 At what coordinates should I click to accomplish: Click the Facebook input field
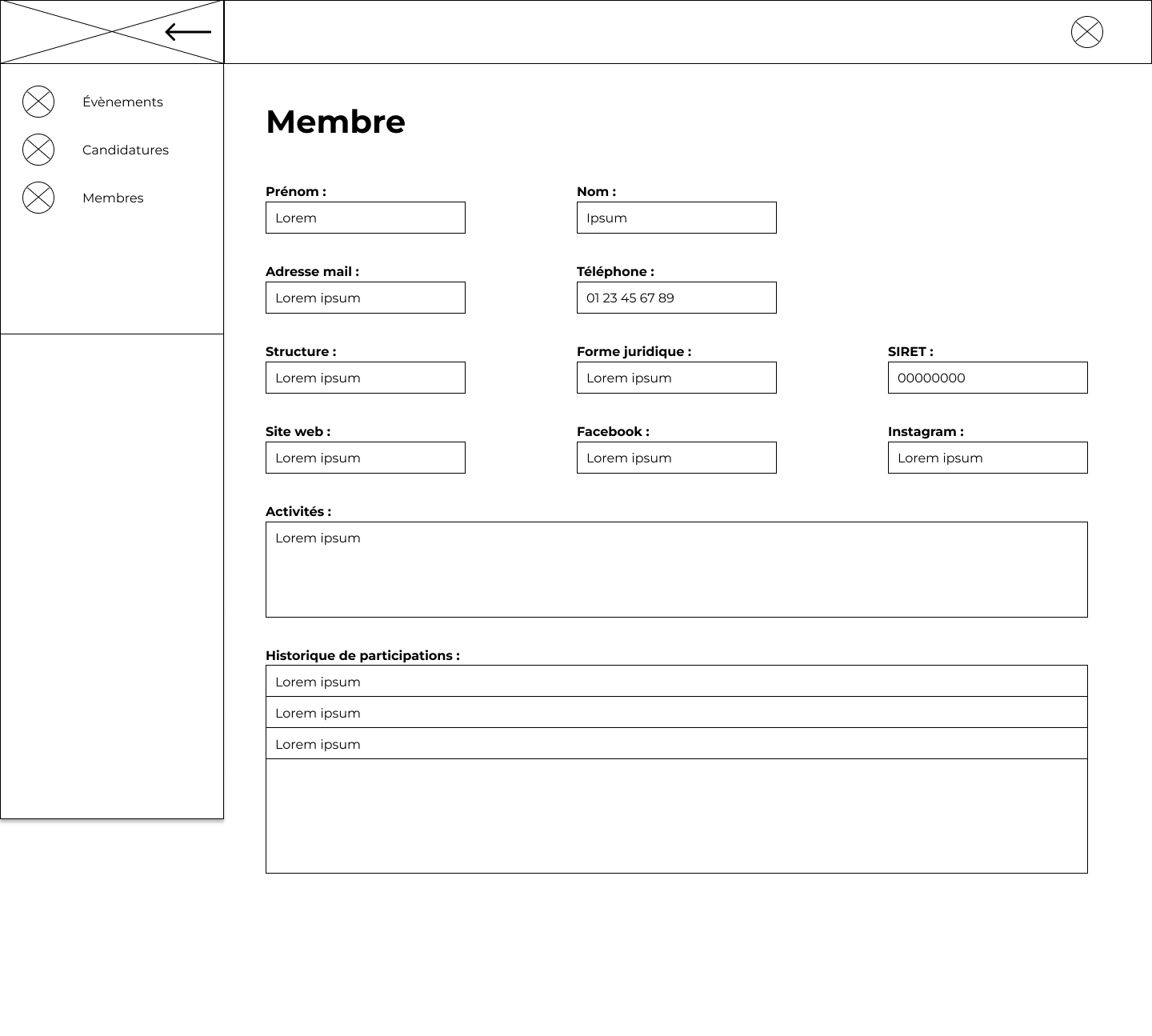pos(677,458)
